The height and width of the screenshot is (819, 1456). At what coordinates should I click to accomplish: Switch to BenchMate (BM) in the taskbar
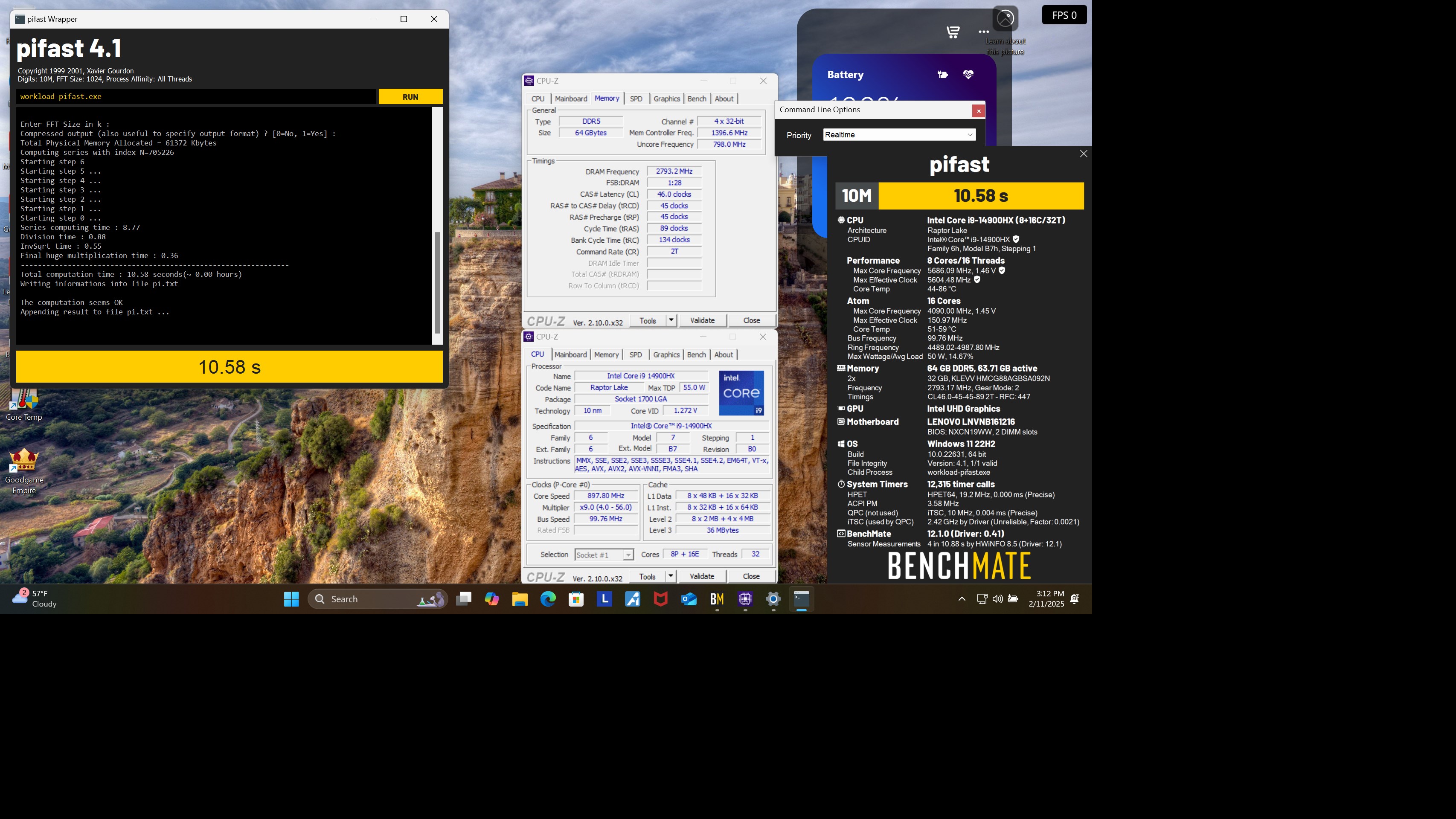(x=717, y=599)
